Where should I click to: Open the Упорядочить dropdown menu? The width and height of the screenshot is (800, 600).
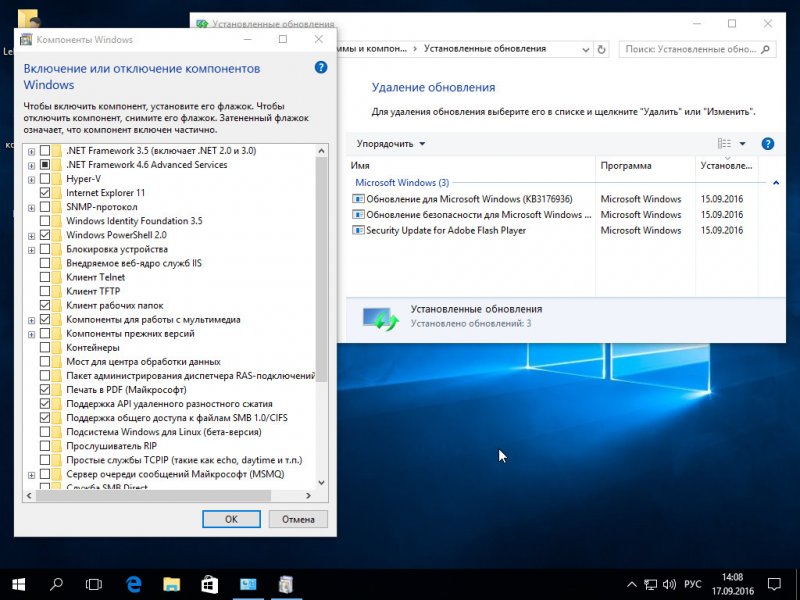pos(391,144)
